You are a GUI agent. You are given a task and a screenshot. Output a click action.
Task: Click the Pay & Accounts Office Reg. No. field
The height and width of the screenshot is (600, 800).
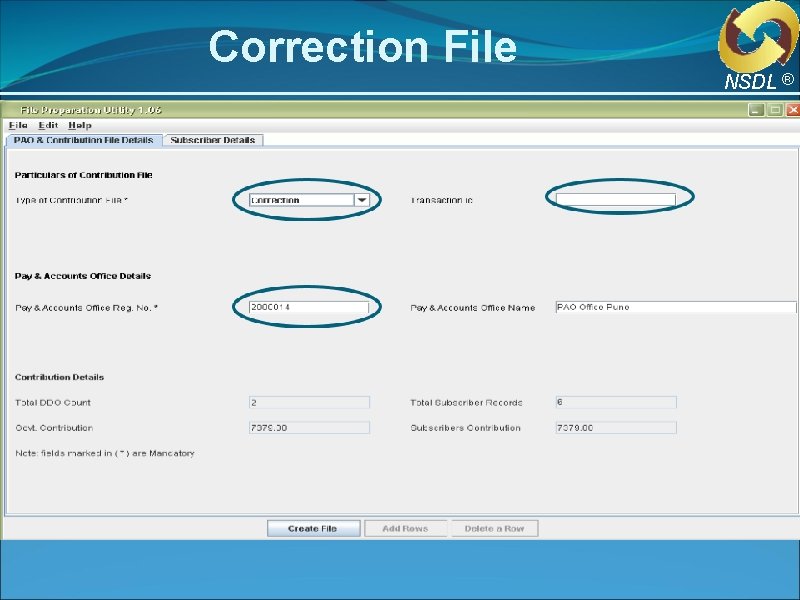click(x=309, y=307)
